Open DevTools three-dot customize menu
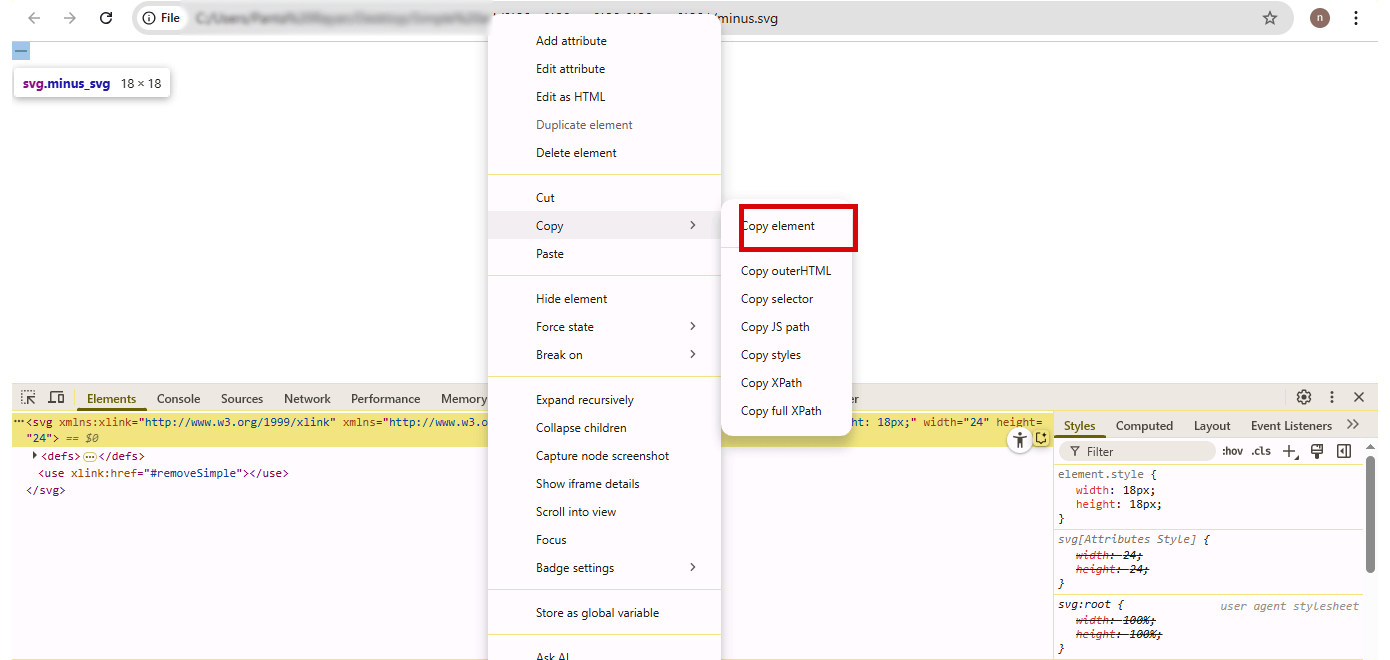This screenshot has width=1390, height=660. click(x=1331, y=397)
